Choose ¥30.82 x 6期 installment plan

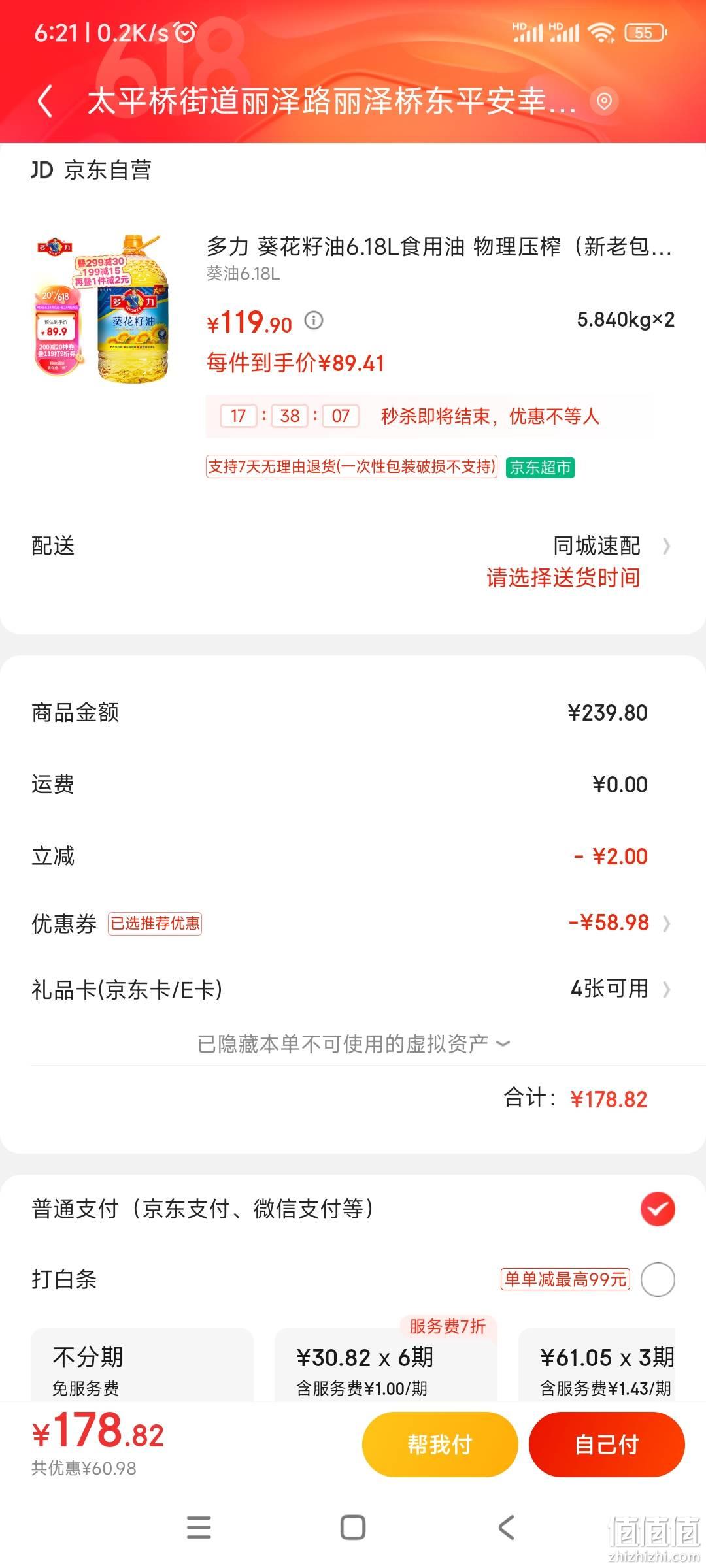point(386,1365)
